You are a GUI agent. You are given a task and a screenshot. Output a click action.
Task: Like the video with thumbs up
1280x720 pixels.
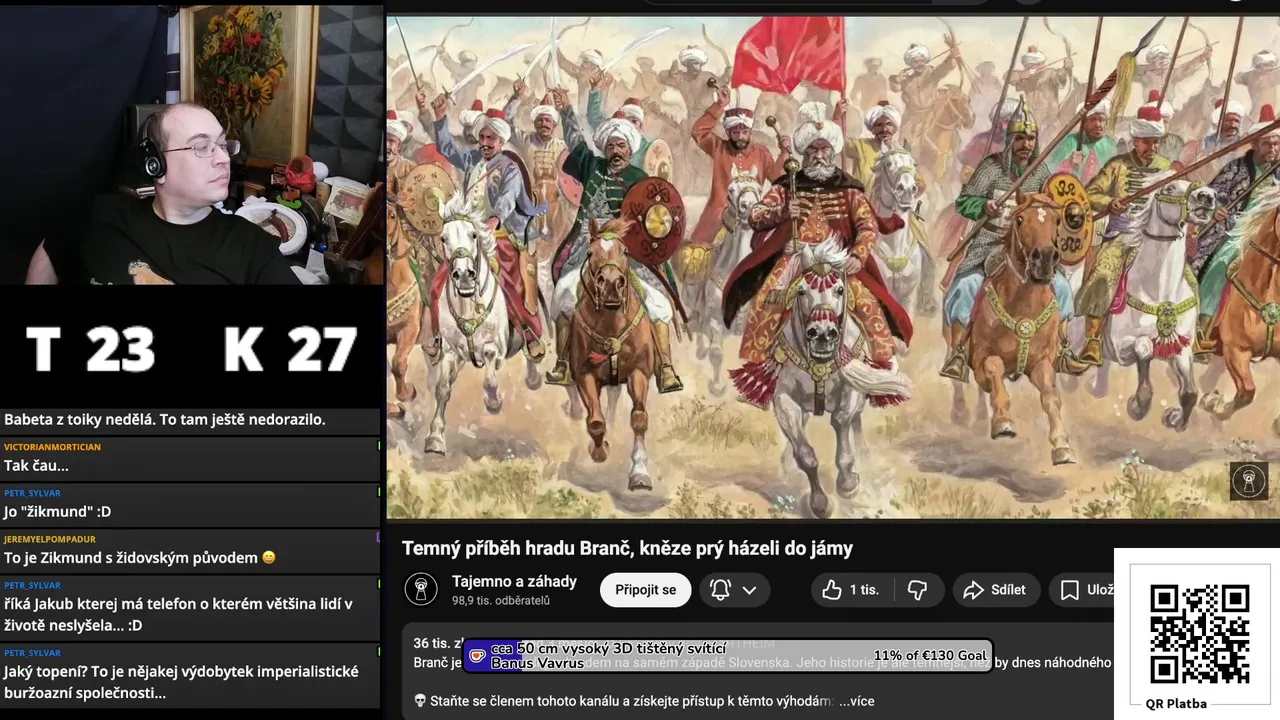coord(850,590)
